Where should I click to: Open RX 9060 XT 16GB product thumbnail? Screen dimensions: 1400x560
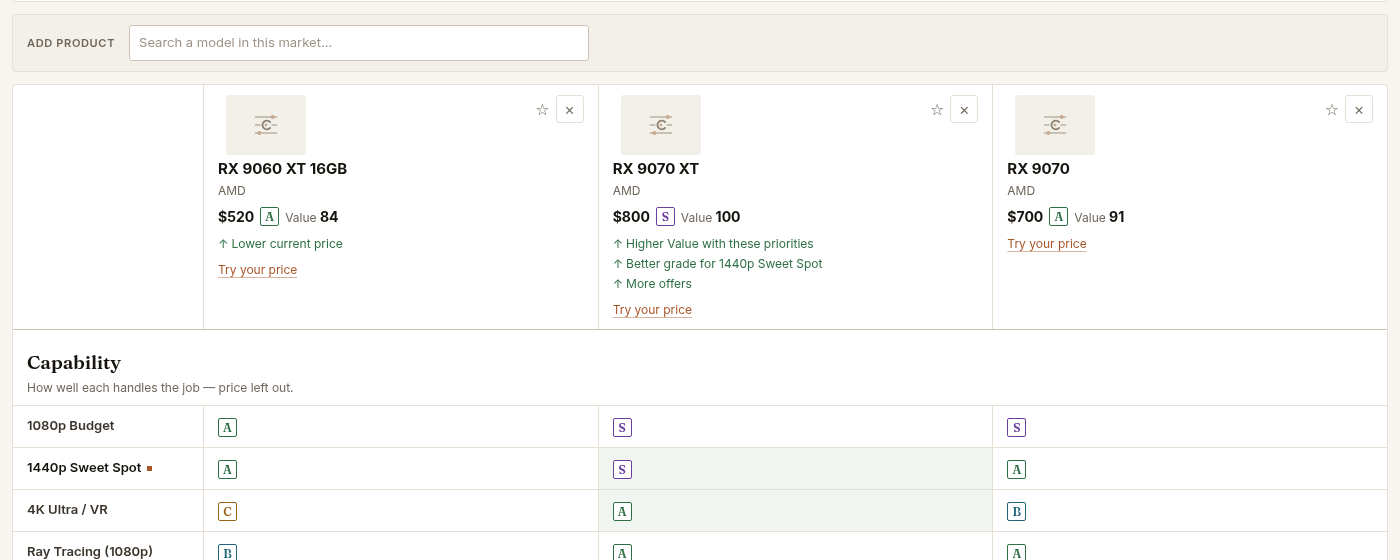point(266,125)
